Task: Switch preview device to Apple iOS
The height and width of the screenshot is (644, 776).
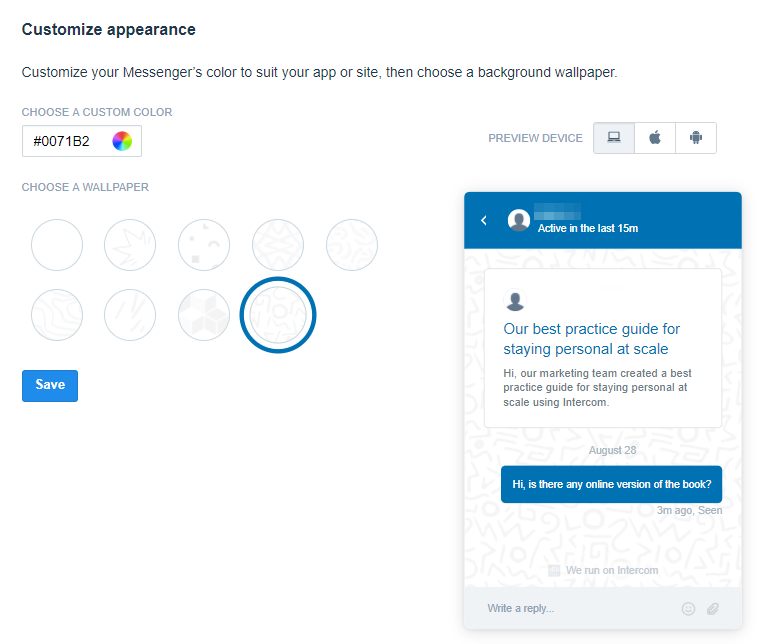Action: [x=655, y=138]
